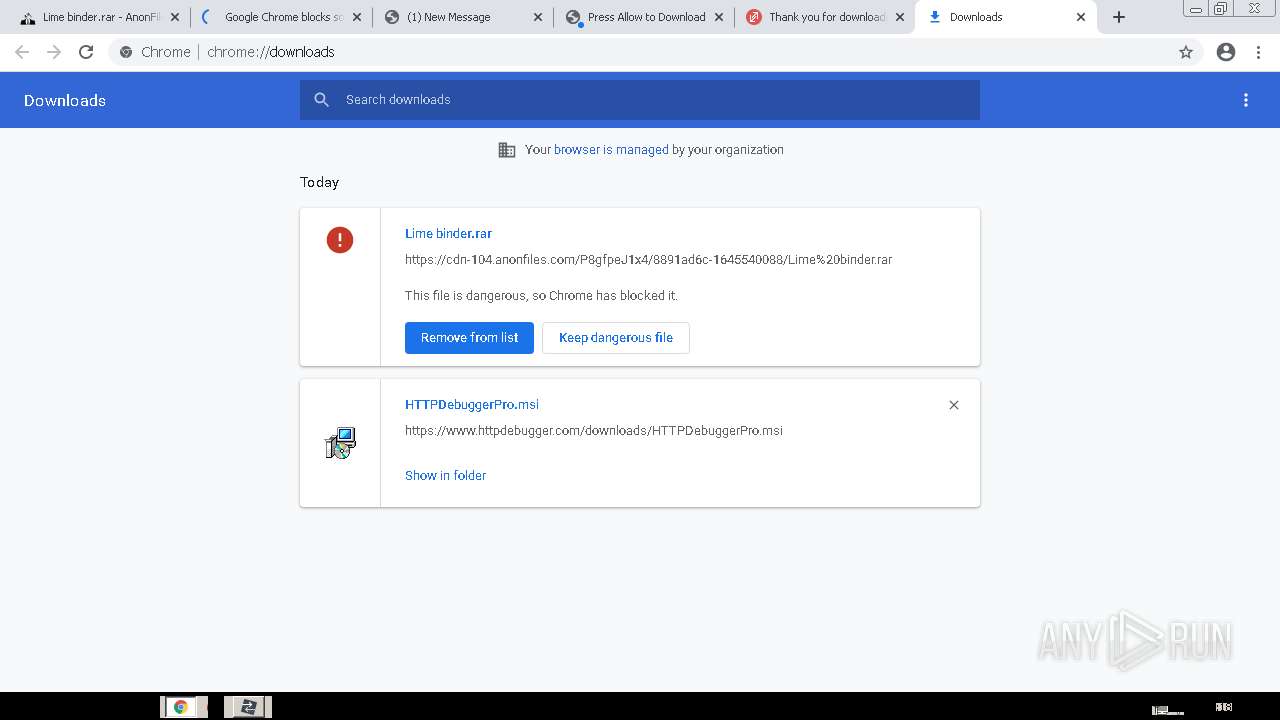
Task: Remove HTTPDebuggerPro.msi from the list
Action: pos(954,405)
